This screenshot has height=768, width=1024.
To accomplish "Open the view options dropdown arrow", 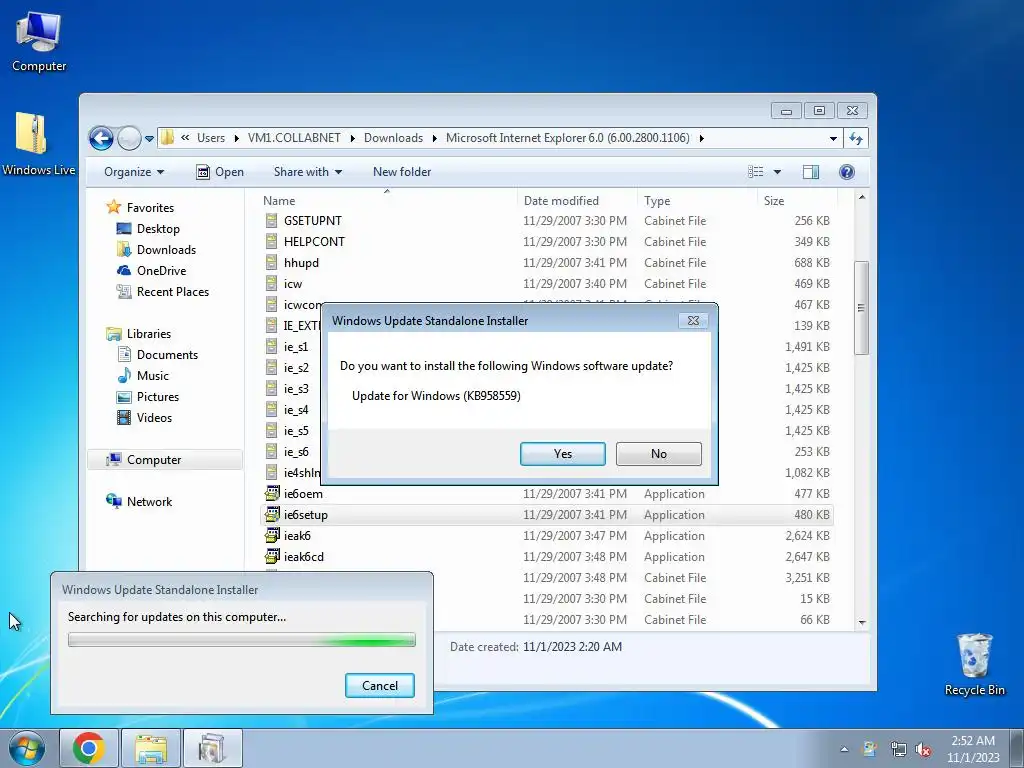I will [777, 172].
